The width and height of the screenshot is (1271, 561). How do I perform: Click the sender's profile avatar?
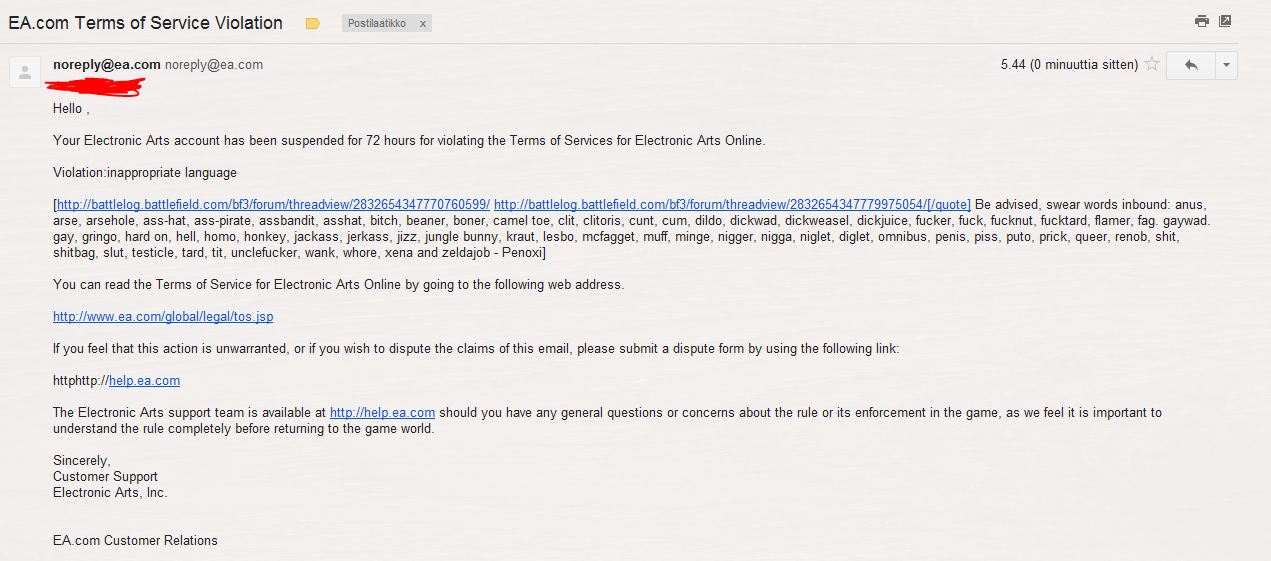click(26, 71)
